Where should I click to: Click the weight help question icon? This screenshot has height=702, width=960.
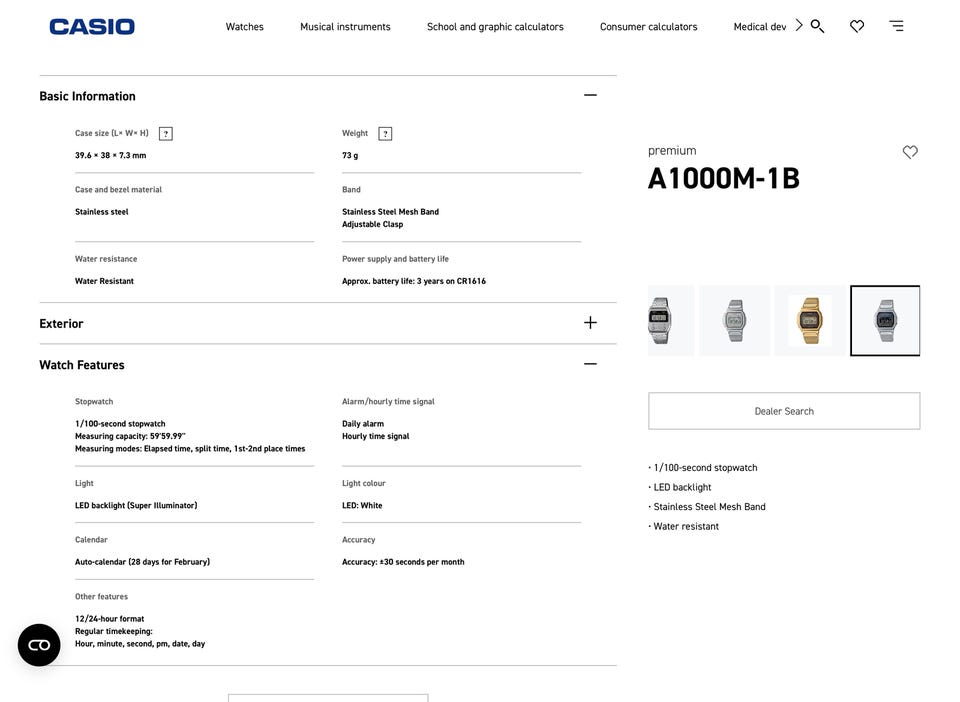385,134
